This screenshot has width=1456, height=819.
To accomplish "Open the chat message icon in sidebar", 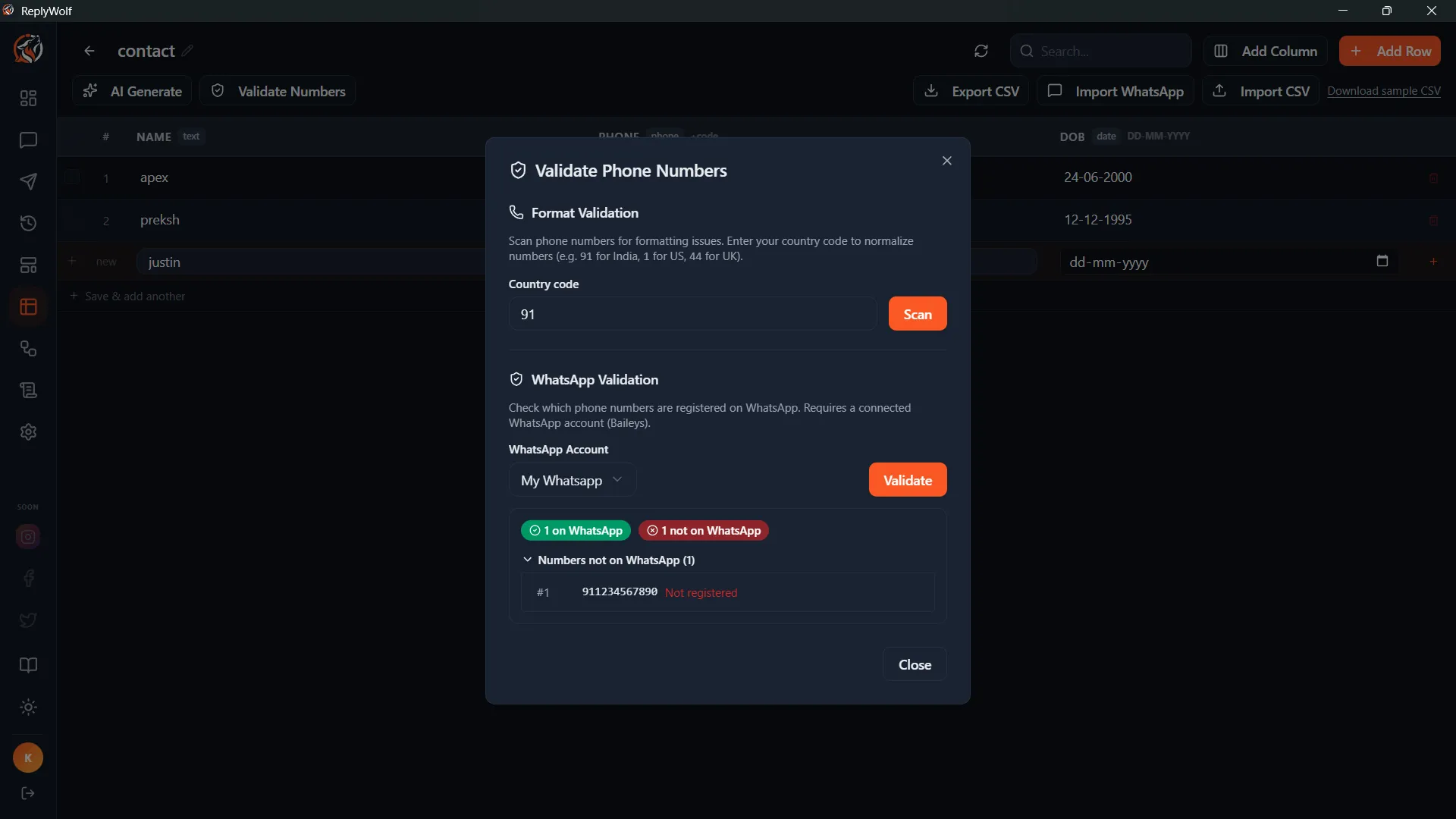I will point(28,140).
